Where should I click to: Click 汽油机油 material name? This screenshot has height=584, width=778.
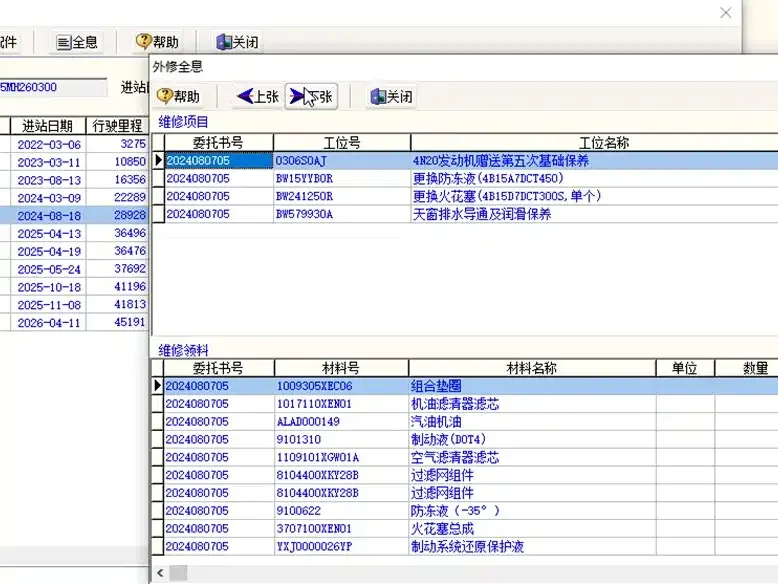[x=436, y=422]
